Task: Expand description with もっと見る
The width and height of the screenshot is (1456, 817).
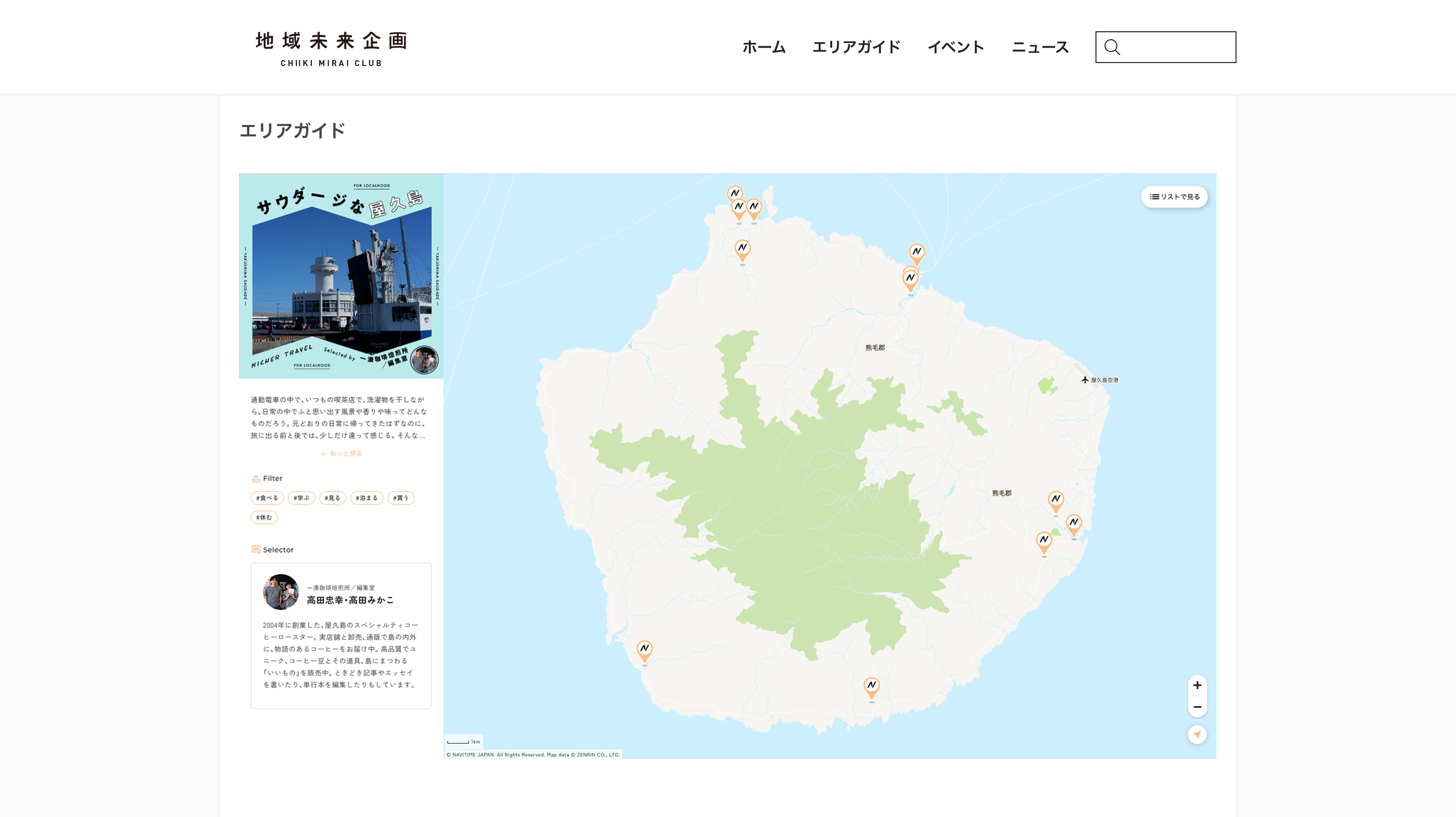Action: tap(341, 453)
